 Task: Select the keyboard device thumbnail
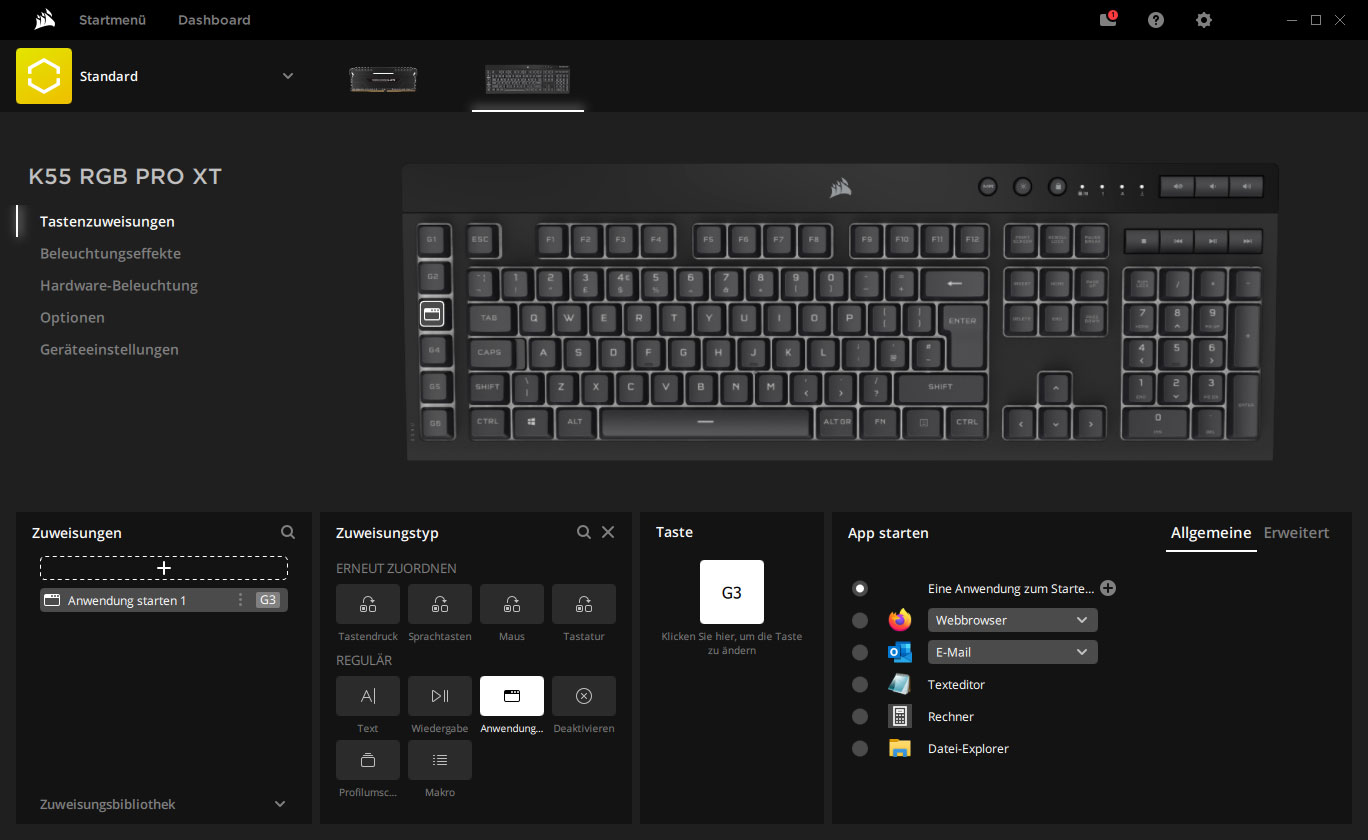[527, 79]
